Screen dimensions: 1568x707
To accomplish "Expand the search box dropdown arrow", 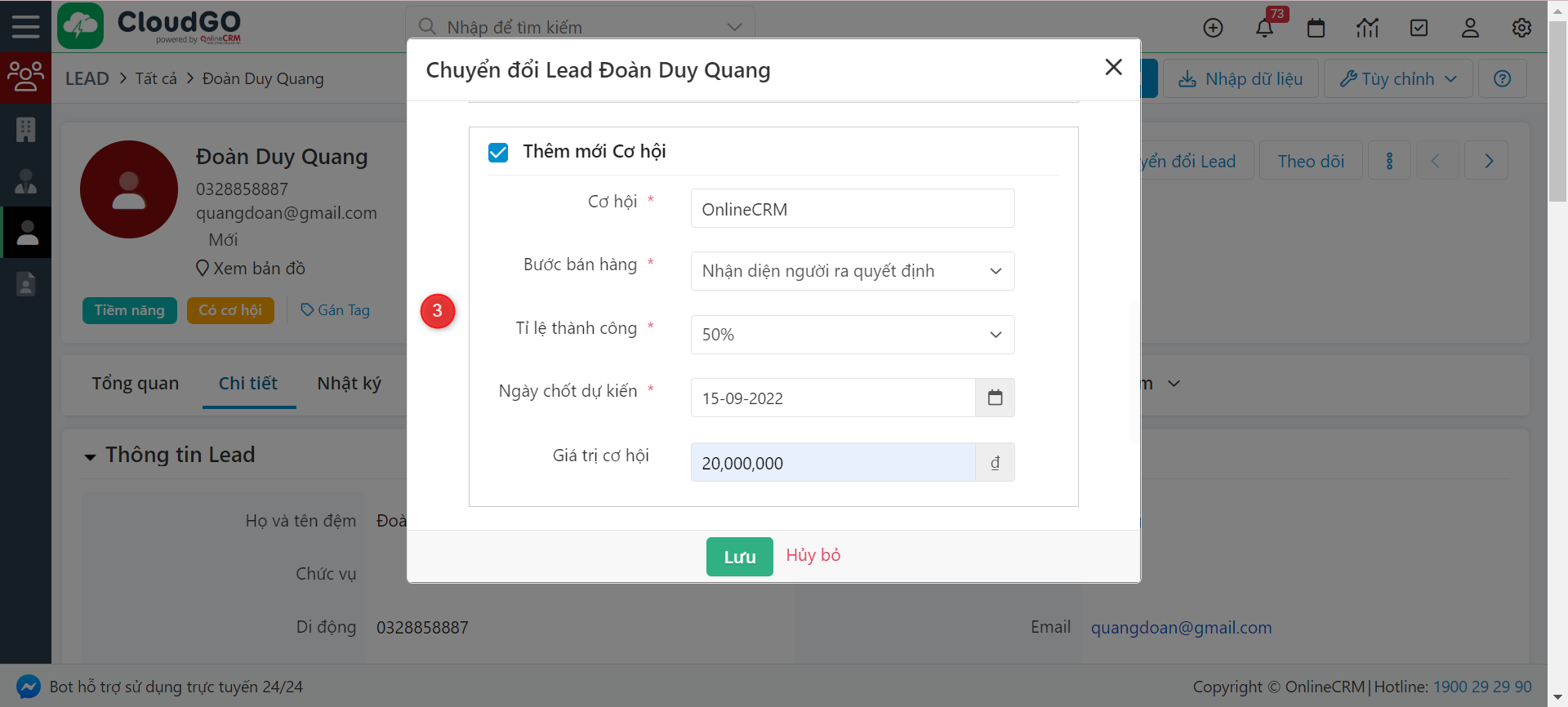I will [x=734, y=27].
